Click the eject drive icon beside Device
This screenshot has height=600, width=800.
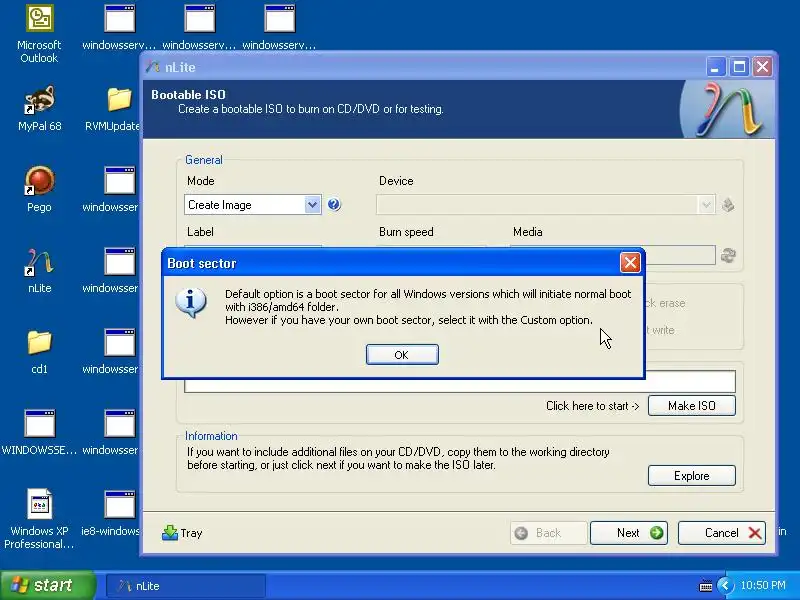pos(728,205)
